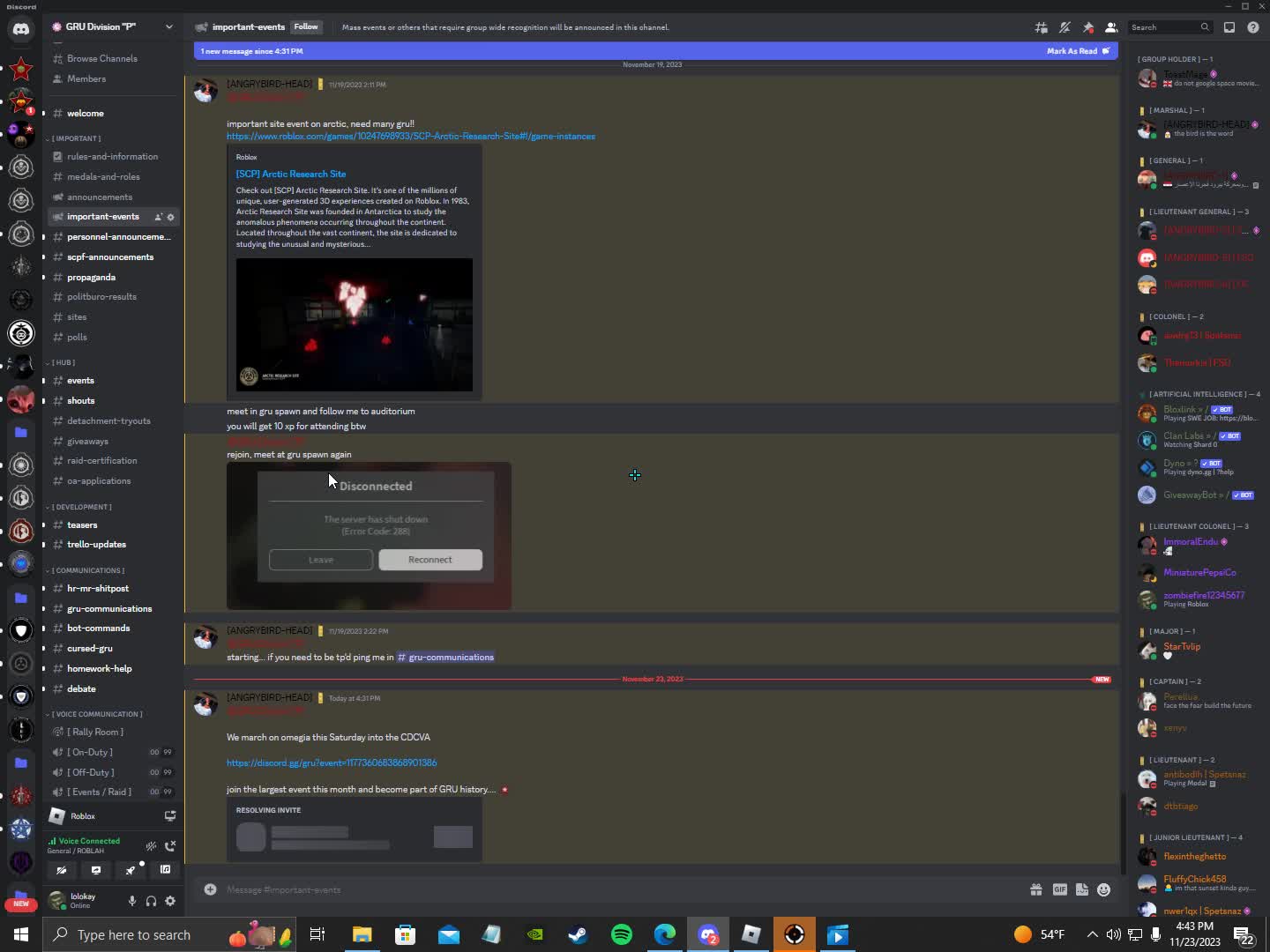The image size is (1270, 952).
Task: Open the GIF picker
Action: pyautogui.click(x=1059, y=889)
